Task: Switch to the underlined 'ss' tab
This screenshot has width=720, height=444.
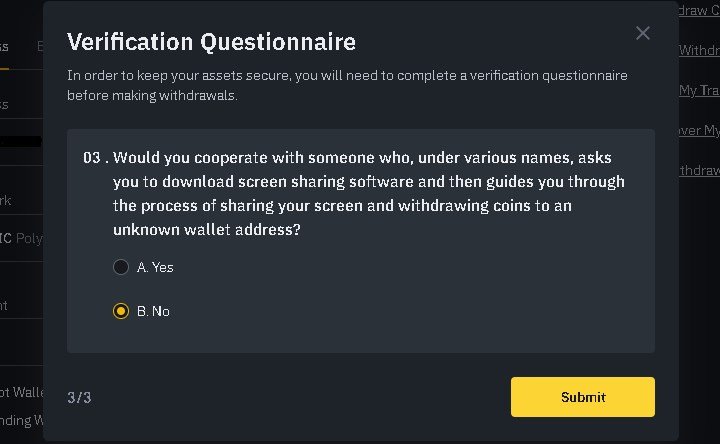Action: 4,47
